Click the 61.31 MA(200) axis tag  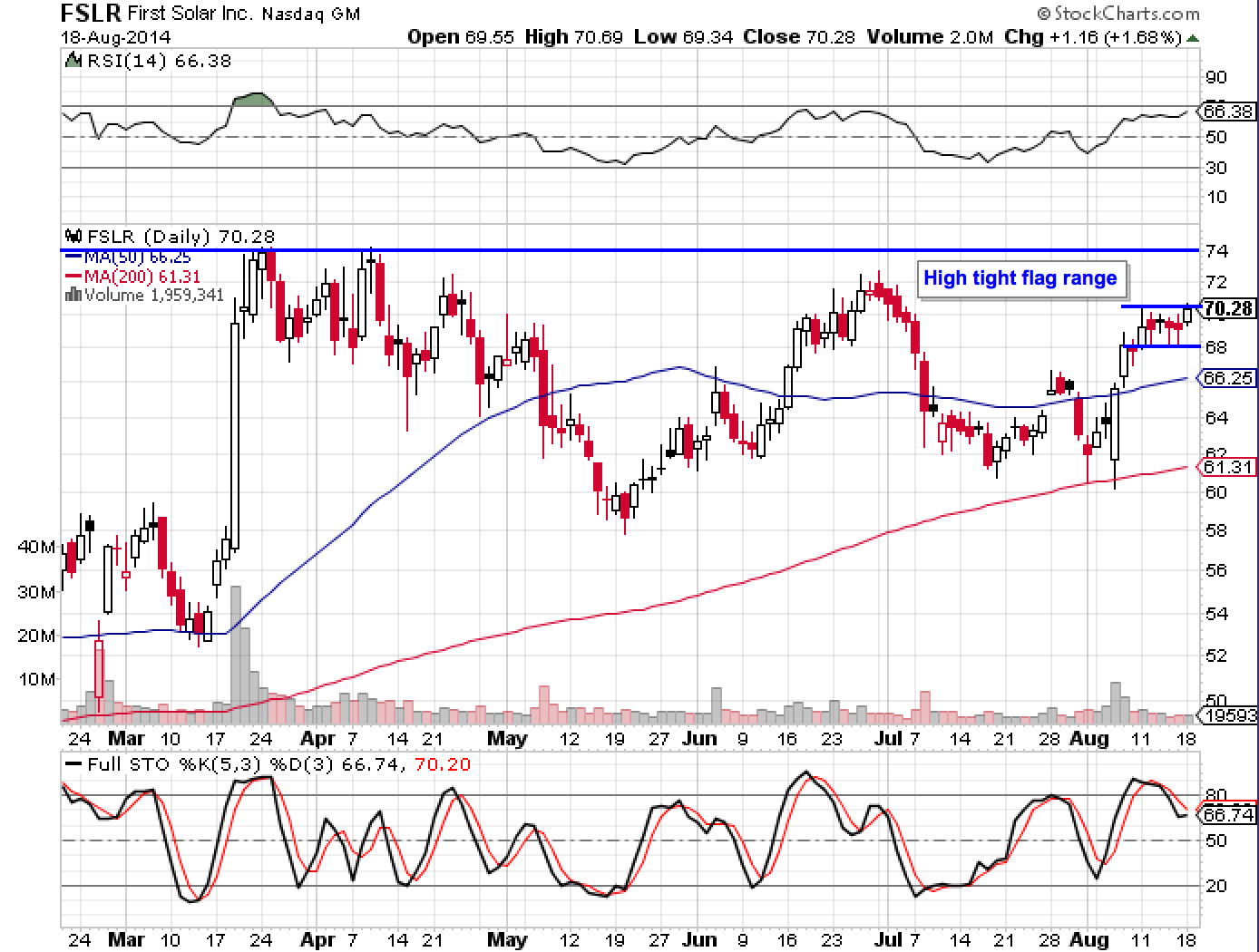[x=1227, y=467]
